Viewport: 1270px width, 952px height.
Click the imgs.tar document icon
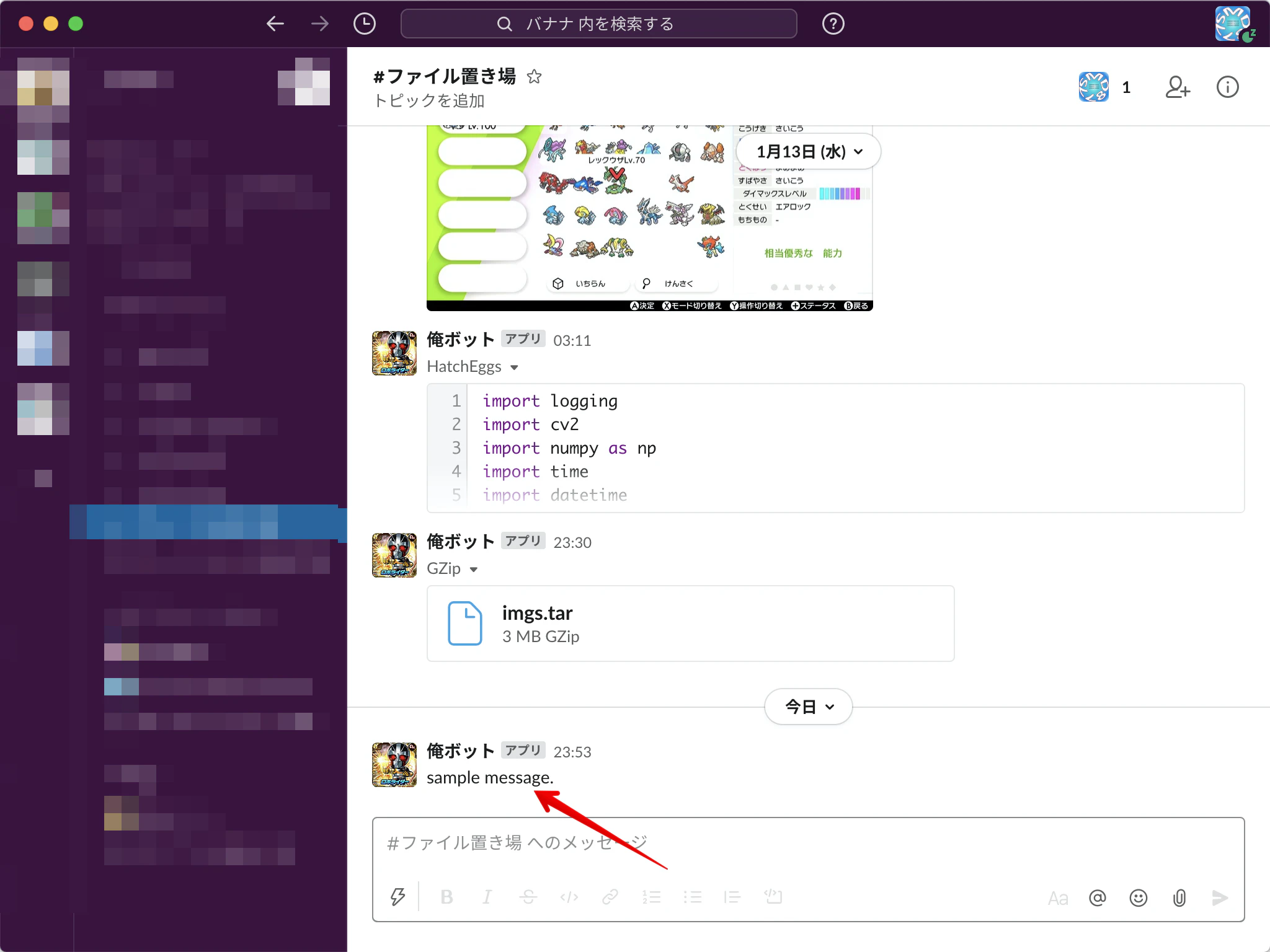point(464,624)
